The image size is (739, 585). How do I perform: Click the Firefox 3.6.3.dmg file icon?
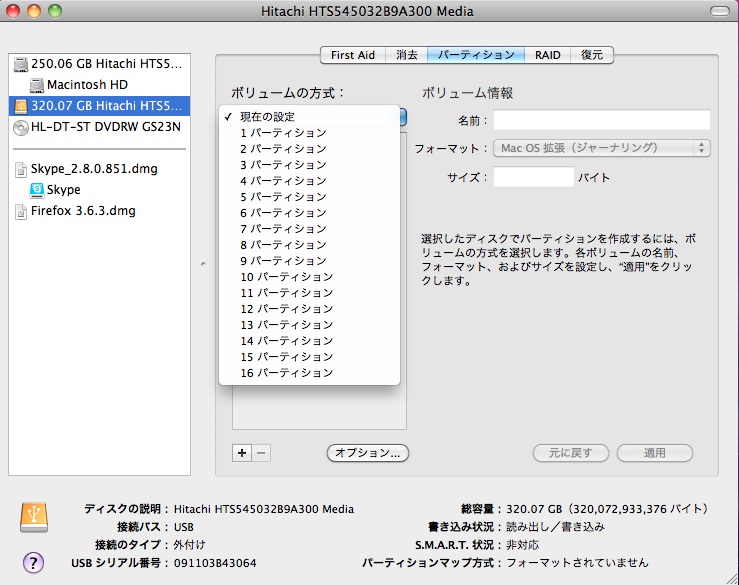click(x=21, y=212)
